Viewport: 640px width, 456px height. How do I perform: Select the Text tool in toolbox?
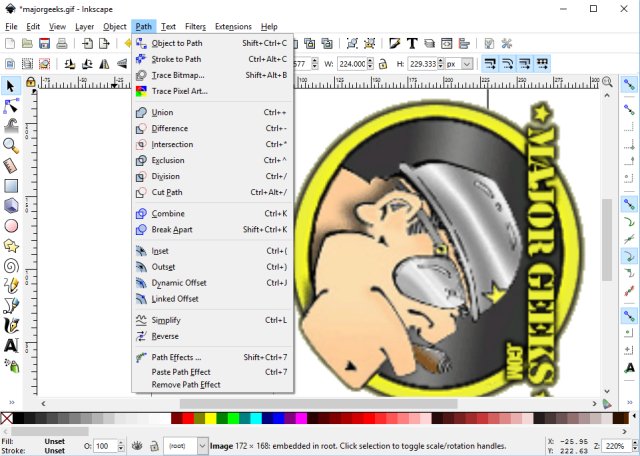click(x=11, y=345)
